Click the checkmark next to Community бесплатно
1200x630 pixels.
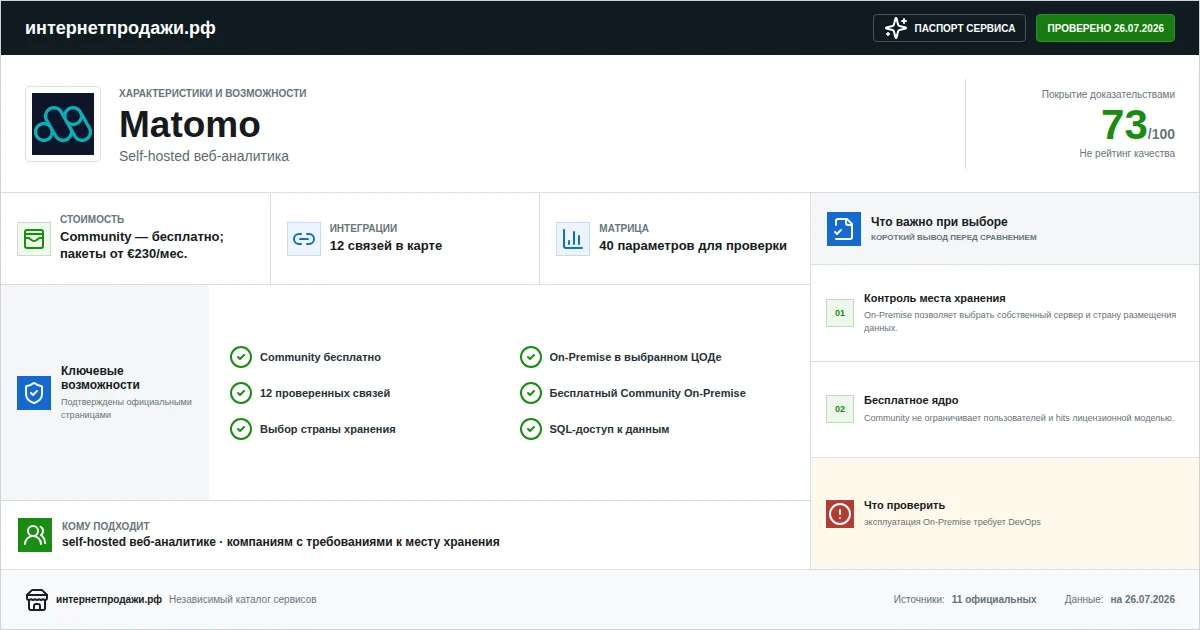pyautogui.click(x=241, y=357)
